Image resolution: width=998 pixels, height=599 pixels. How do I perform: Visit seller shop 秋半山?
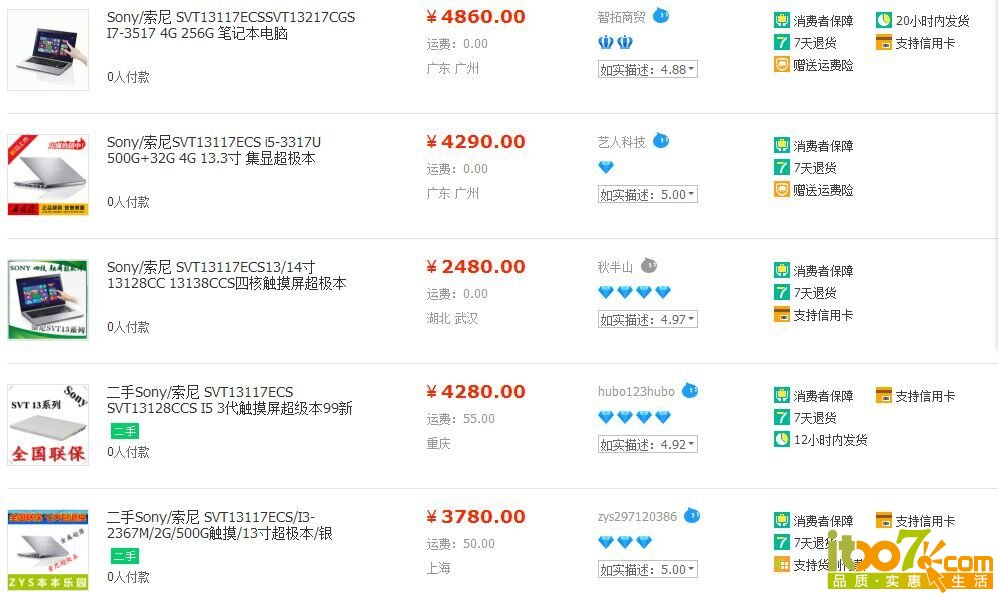click(x=615, y=267)
